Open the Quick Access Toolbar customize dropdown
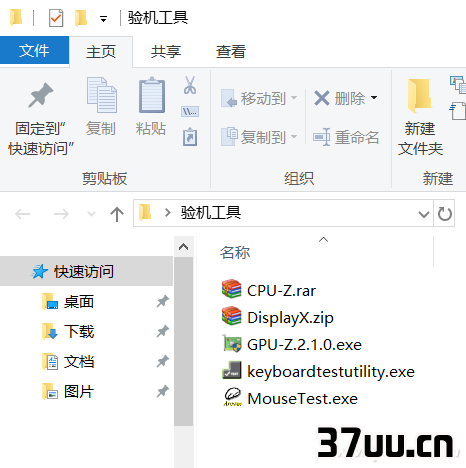 click(x=104, y=19)
